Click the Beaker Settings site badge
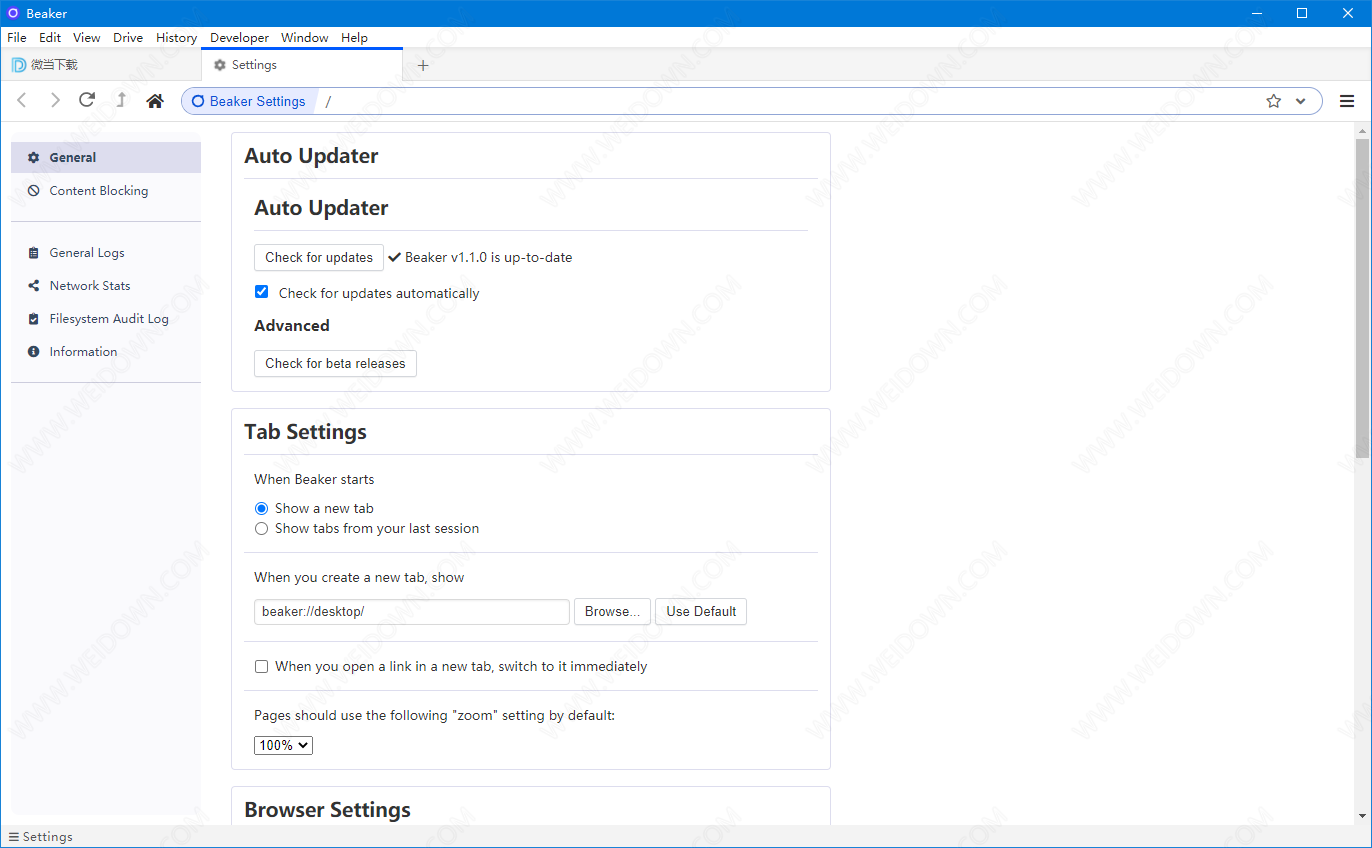1372x848 pixels. 248,101
